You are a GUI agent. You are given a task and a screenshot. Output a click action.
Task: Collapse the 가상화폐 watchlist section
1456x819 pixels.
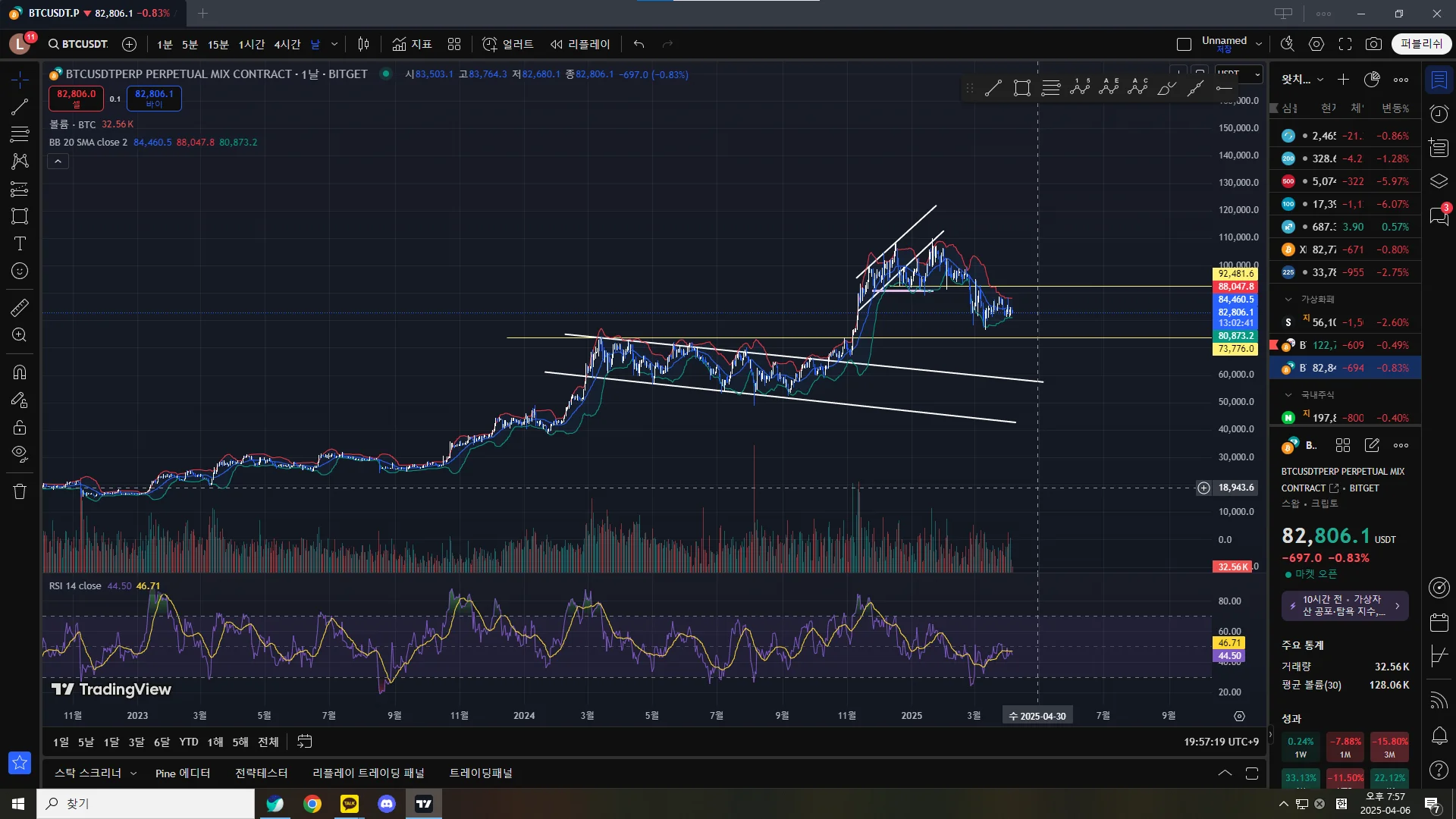[1288, 300]
